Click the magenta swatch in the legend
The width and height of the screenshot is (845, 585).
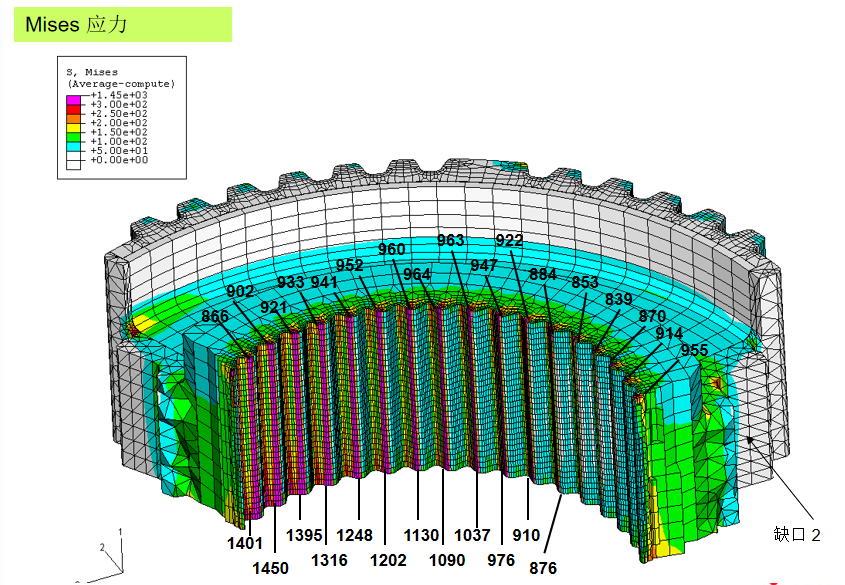[x=72, y=100]
